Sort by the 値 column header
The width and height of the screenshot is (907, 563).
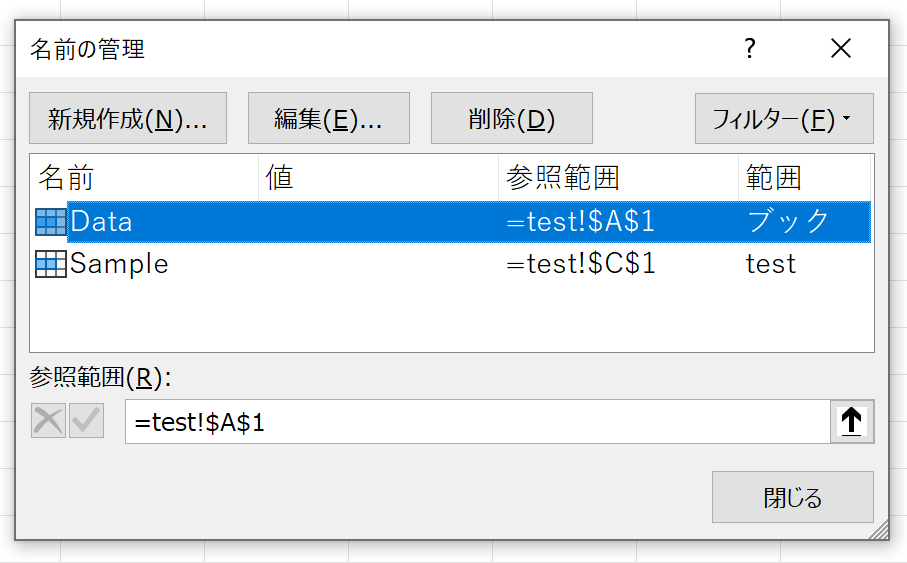(378, 177)
